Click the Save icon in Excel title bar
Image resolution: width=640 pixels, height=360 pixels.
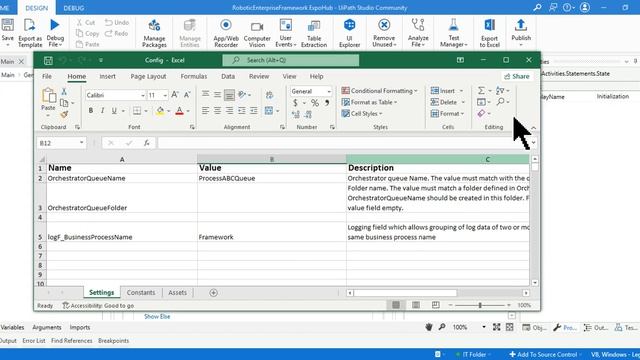48,60
